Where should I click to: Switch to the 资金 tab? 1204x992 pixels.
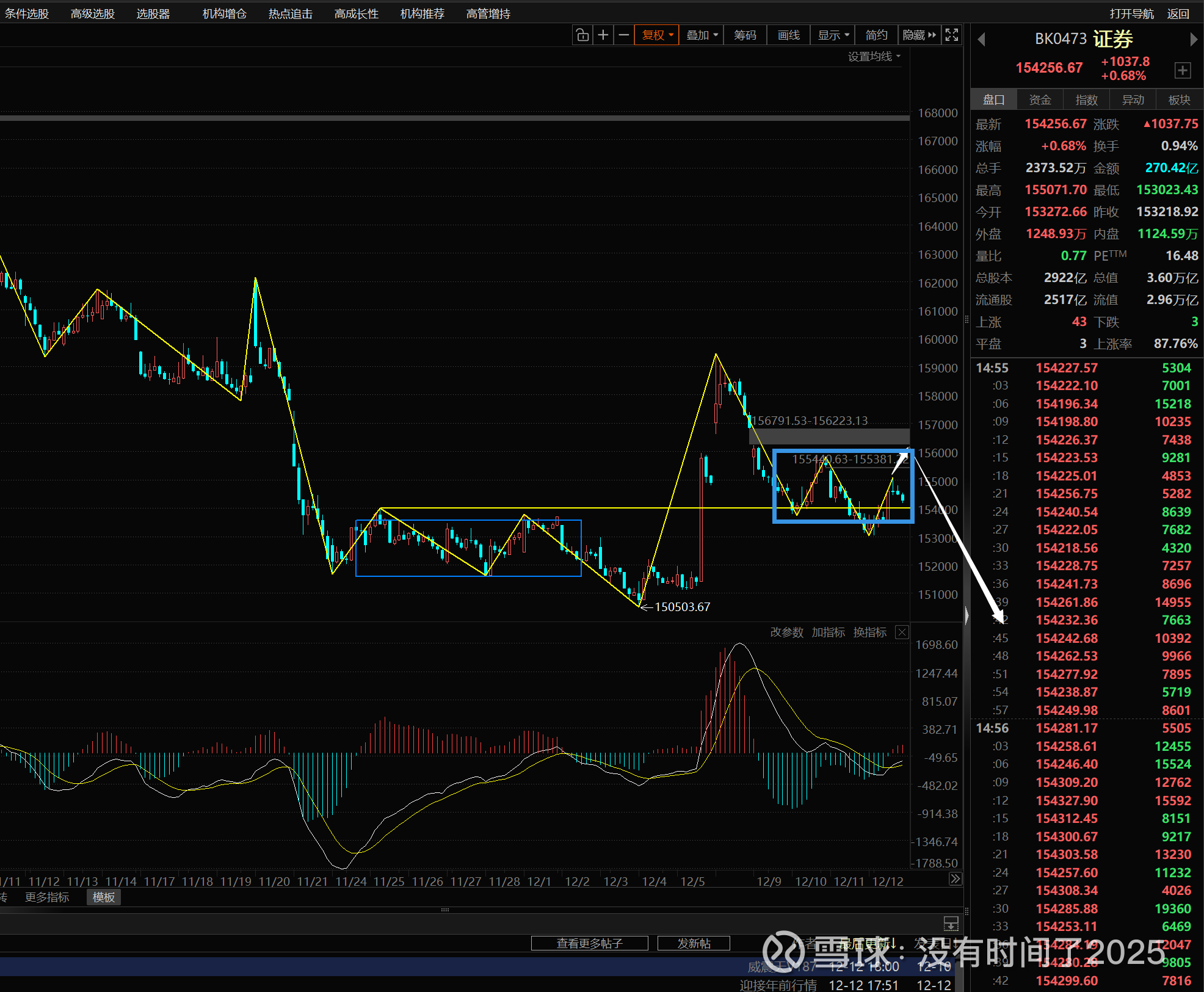(x=1040, y=100)
